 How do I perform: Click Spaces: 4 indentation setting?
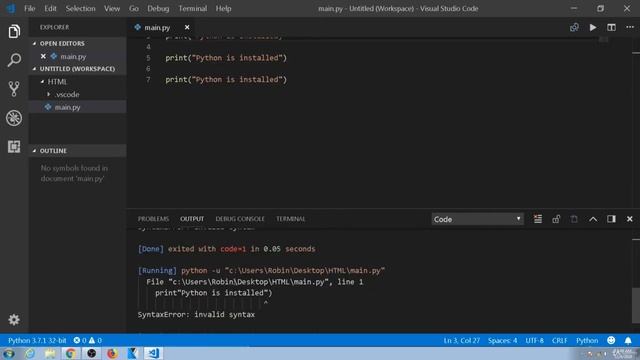pyautogui.click(x=502, y=340)
